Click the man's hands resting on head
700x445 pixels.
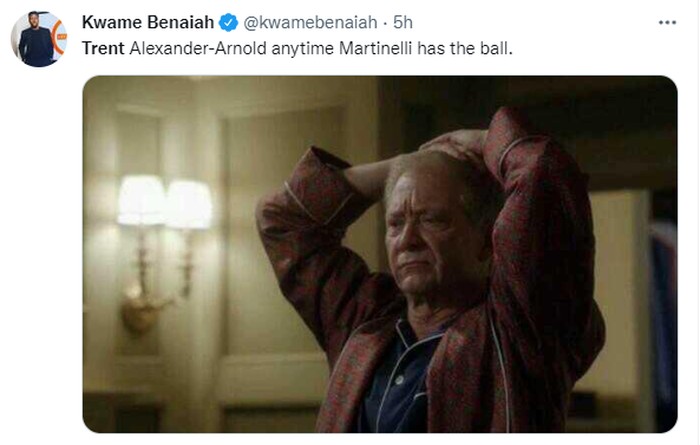coord(453,142)
